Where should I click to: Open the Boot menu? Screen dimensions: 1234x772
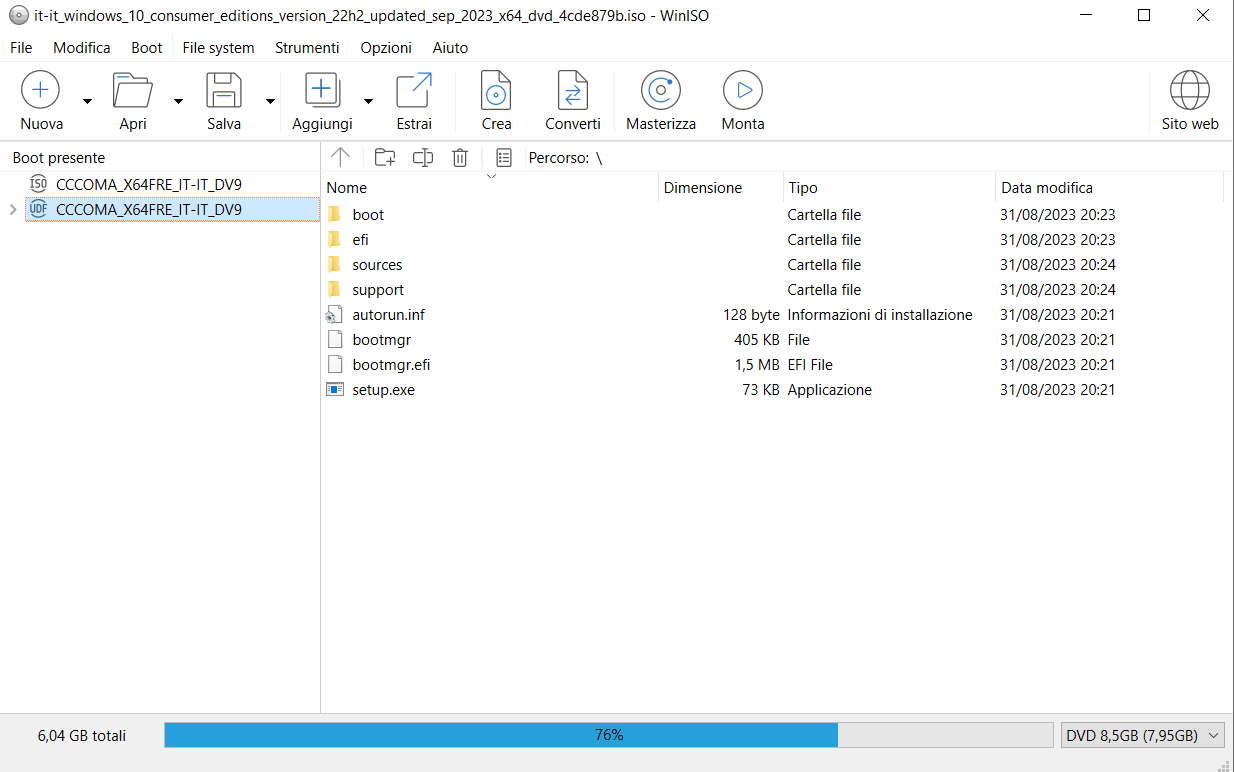coord(147,47)
